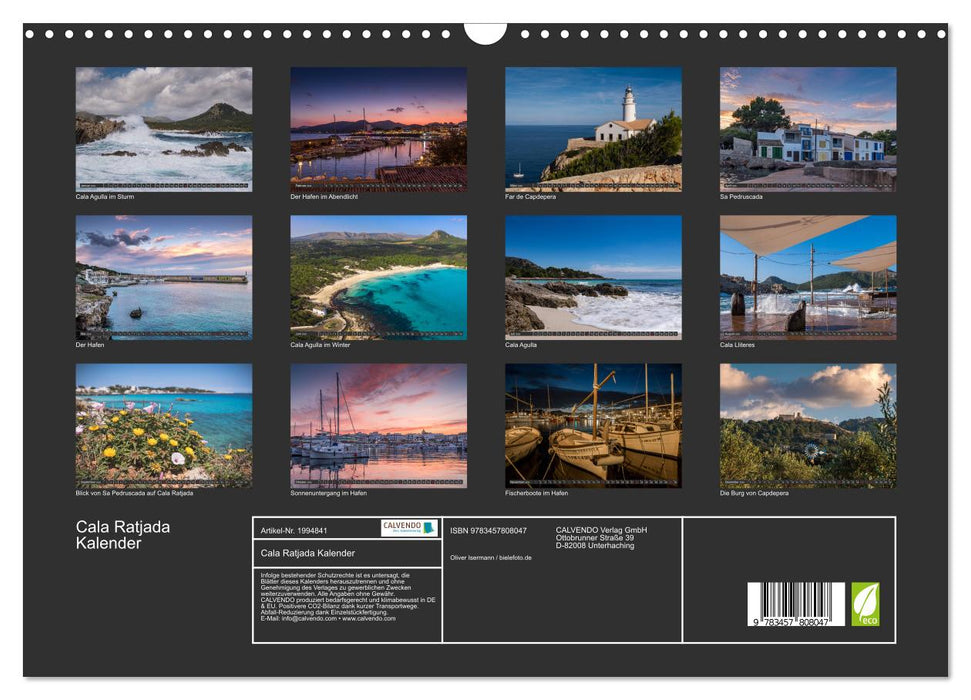971x700 pixels.
Task: Select the Cala Agulla im Sturm photo
Action: [164, 130]
